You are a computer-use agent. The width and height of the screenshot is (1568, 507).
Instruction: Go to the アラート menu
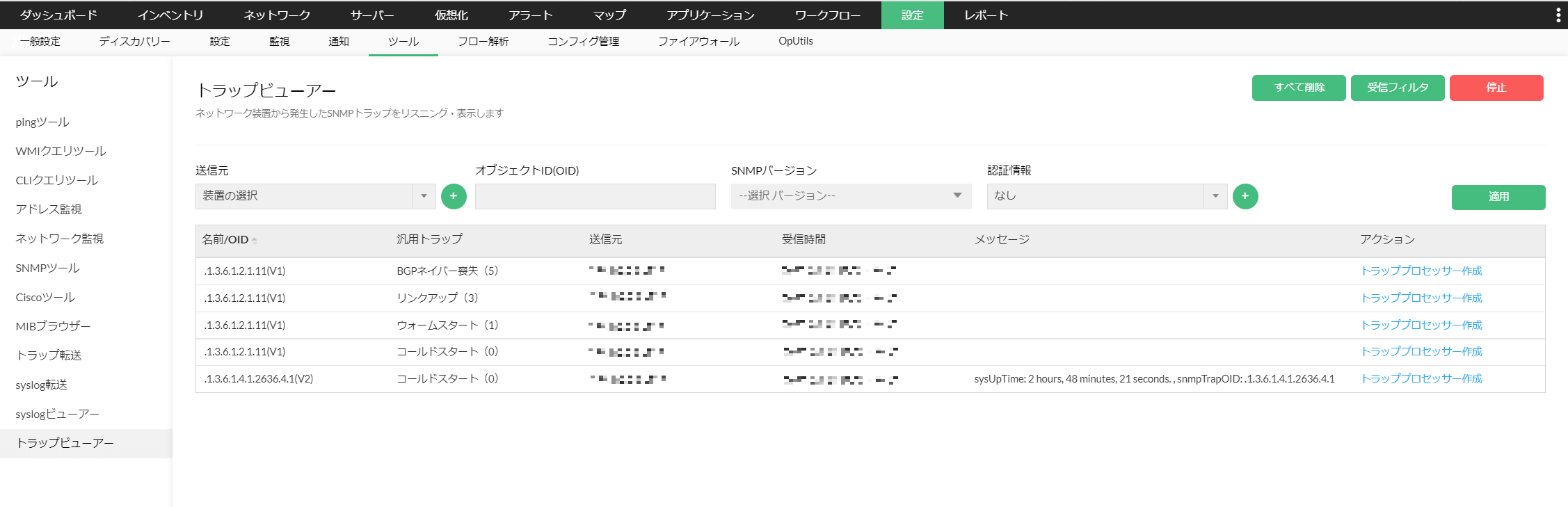click(x=530, y=15)
